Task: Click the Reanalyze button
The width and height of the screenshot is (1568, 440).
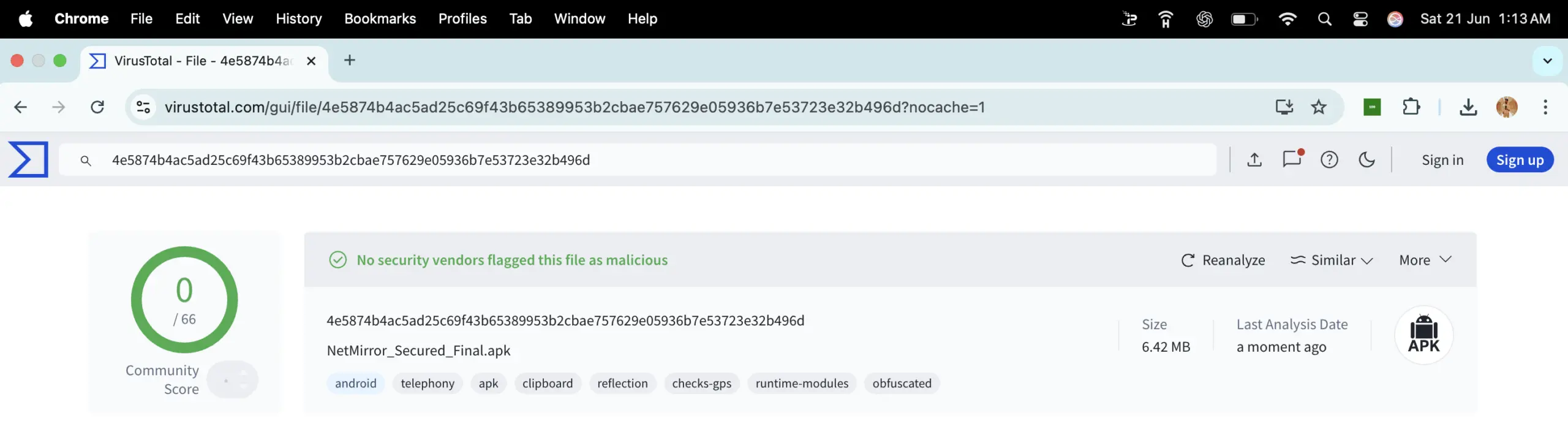Action: tap(1223, 260)
